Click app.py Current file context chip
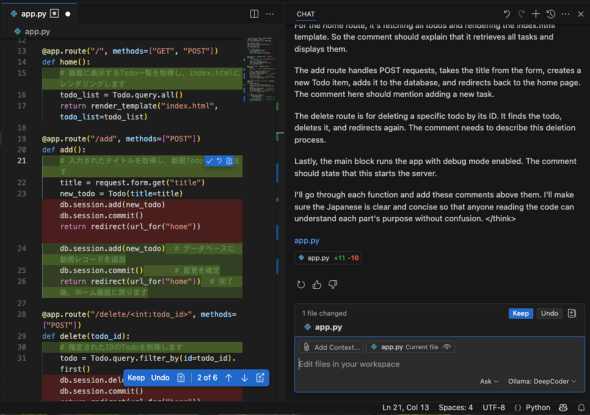Image resolution: width=590 pixels, height=415 pixels. click(x=410, y=347)
